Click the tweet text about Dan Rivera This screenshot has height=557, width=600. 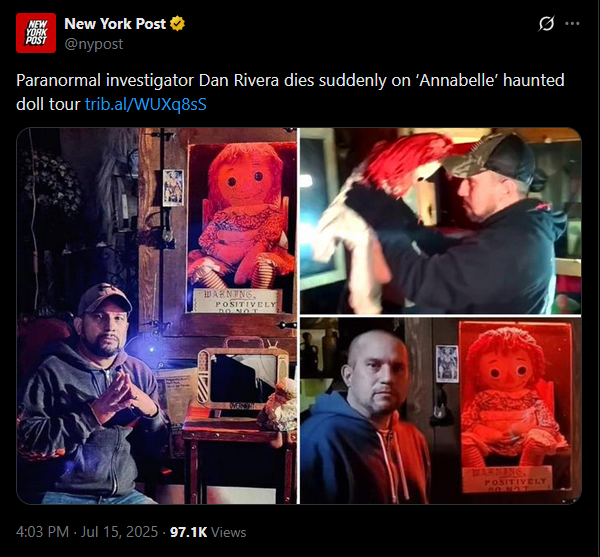pos(290,92)
